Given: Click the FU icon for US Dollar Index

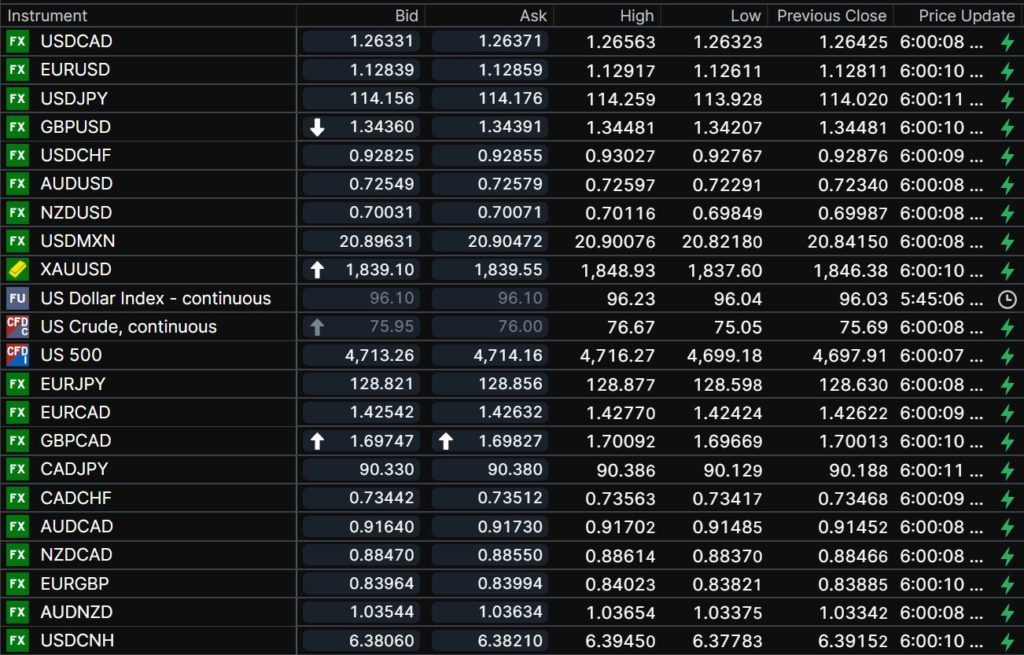Looking at the screenshot, I should point(17,298).
